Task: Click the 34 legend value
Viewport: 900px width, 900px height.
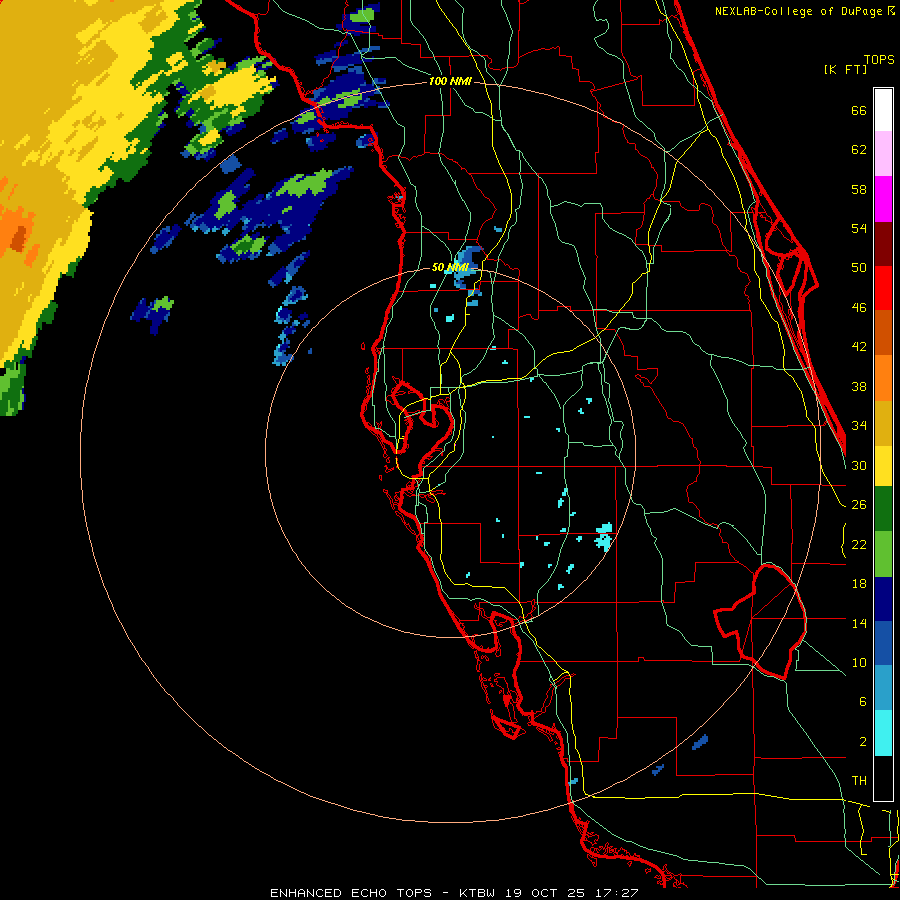Action: pyautogui.click(x=859, y=426)
